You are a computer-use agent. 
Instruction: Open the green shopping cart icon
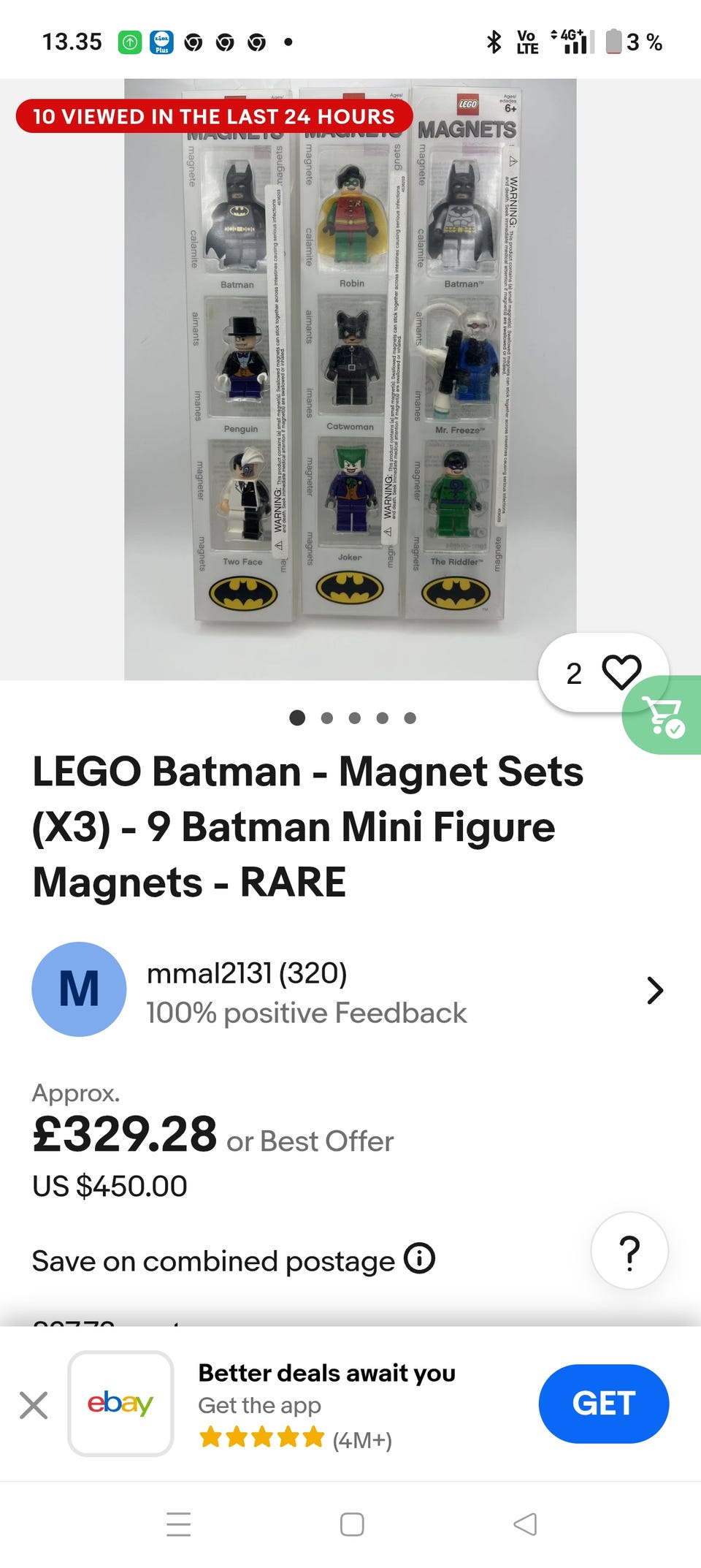[x=663, y=715]
